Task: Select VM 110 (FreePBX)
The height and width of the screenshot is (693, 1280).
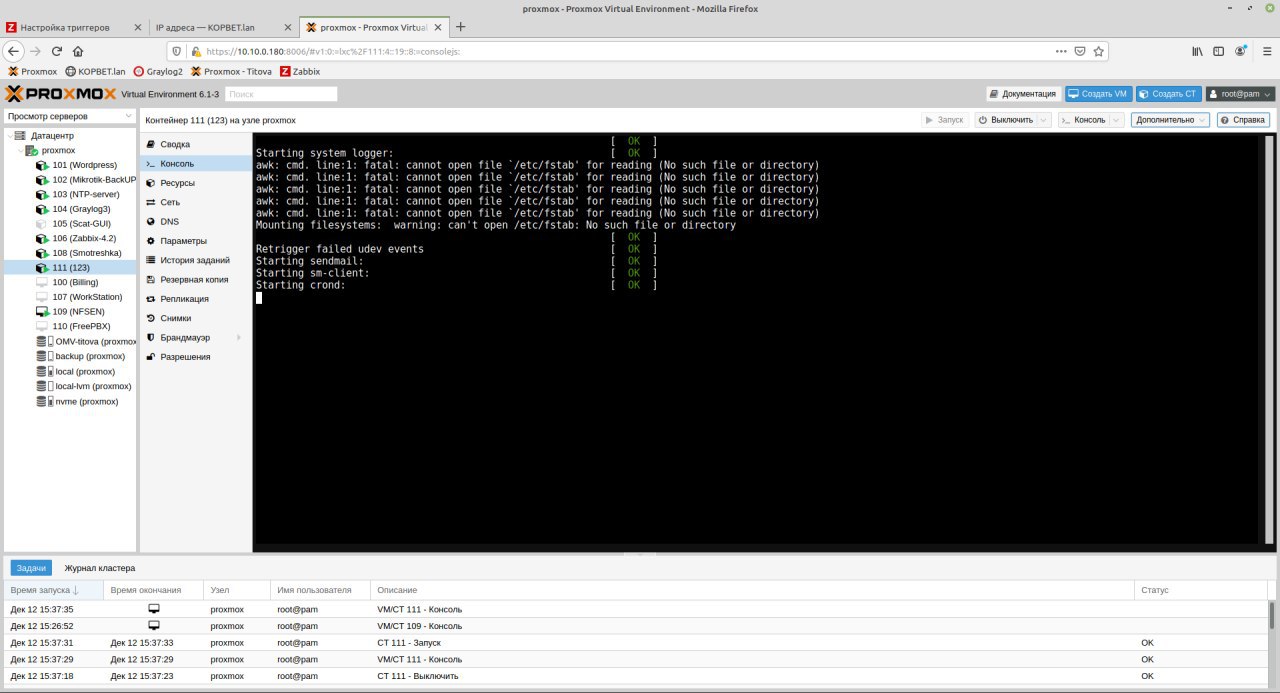Action: point(81,326)
